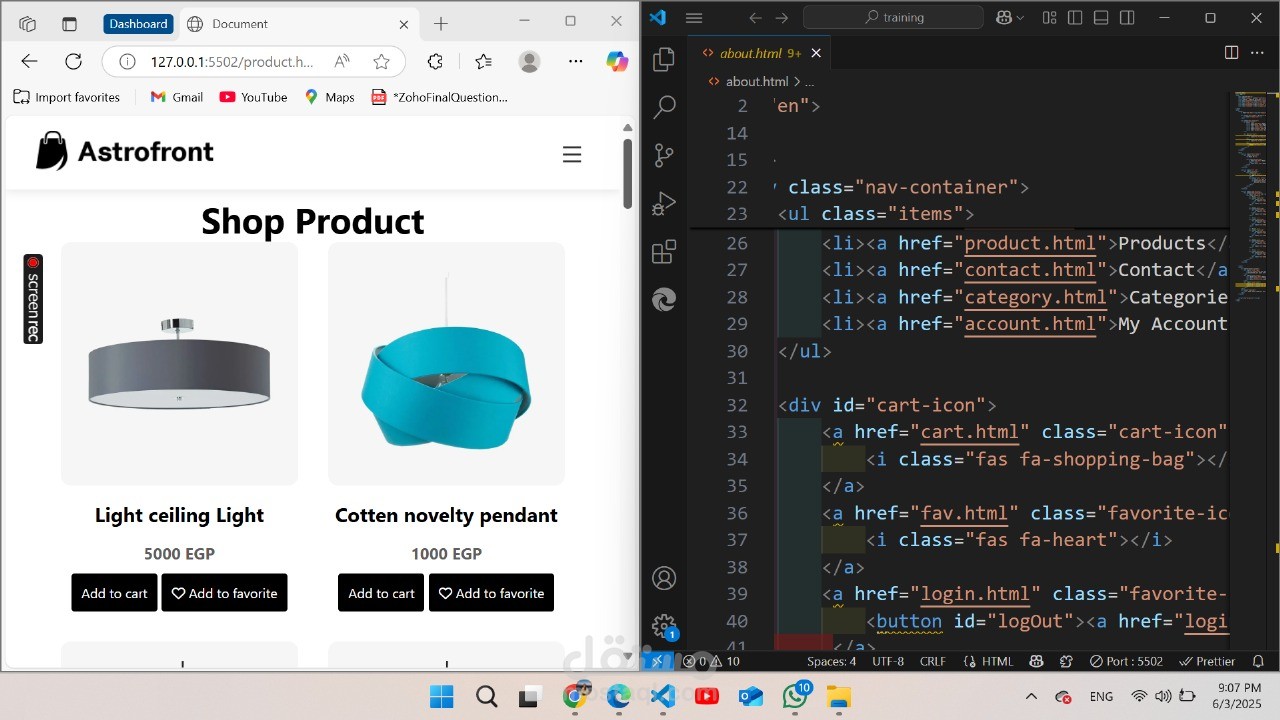Open Edge Settings and more menu

point(575,61)
